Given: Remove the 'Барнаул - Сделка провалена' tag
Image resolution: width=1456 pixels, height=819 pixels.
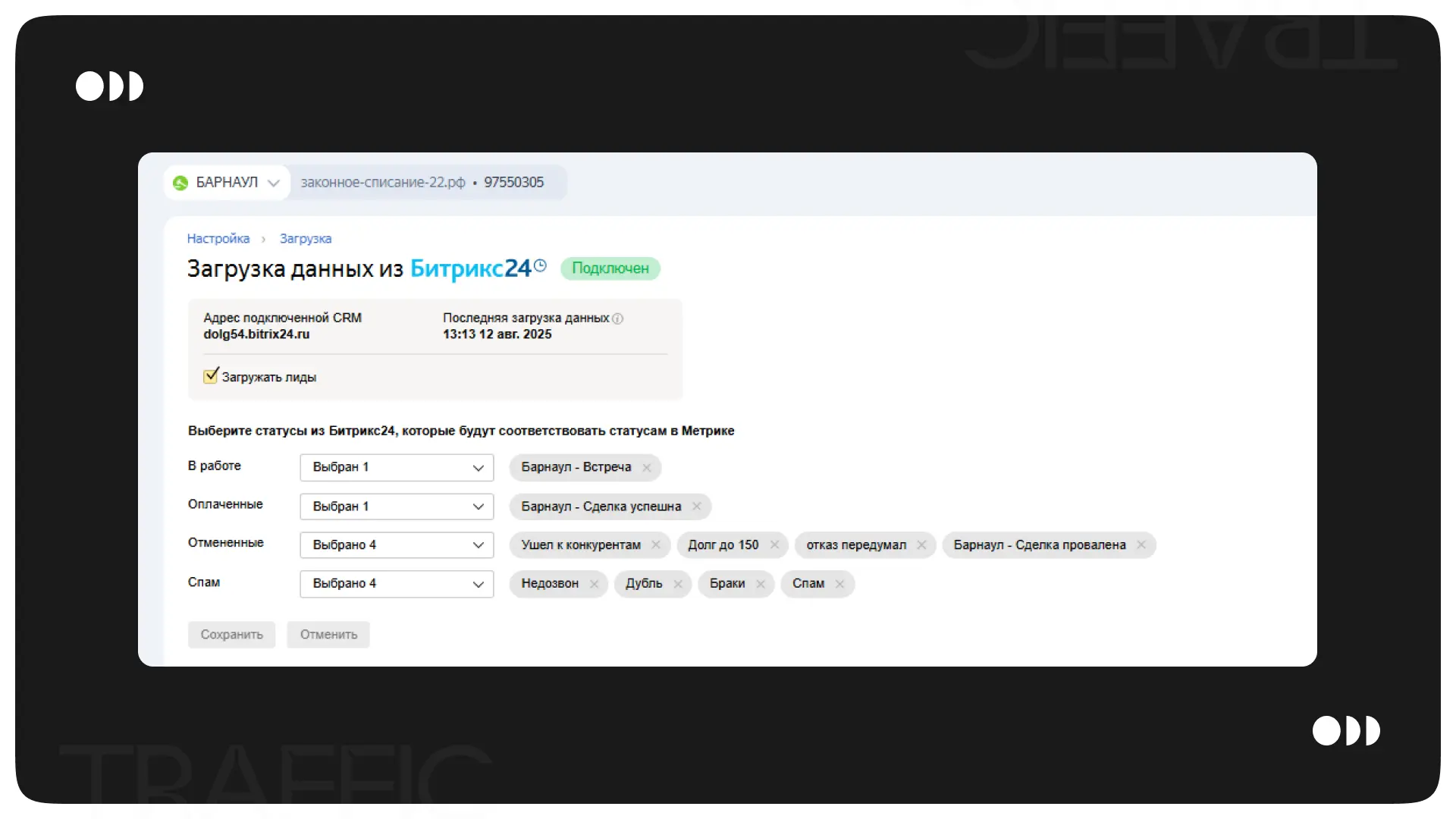Looking at the screenshot, I should (1141, 545).
